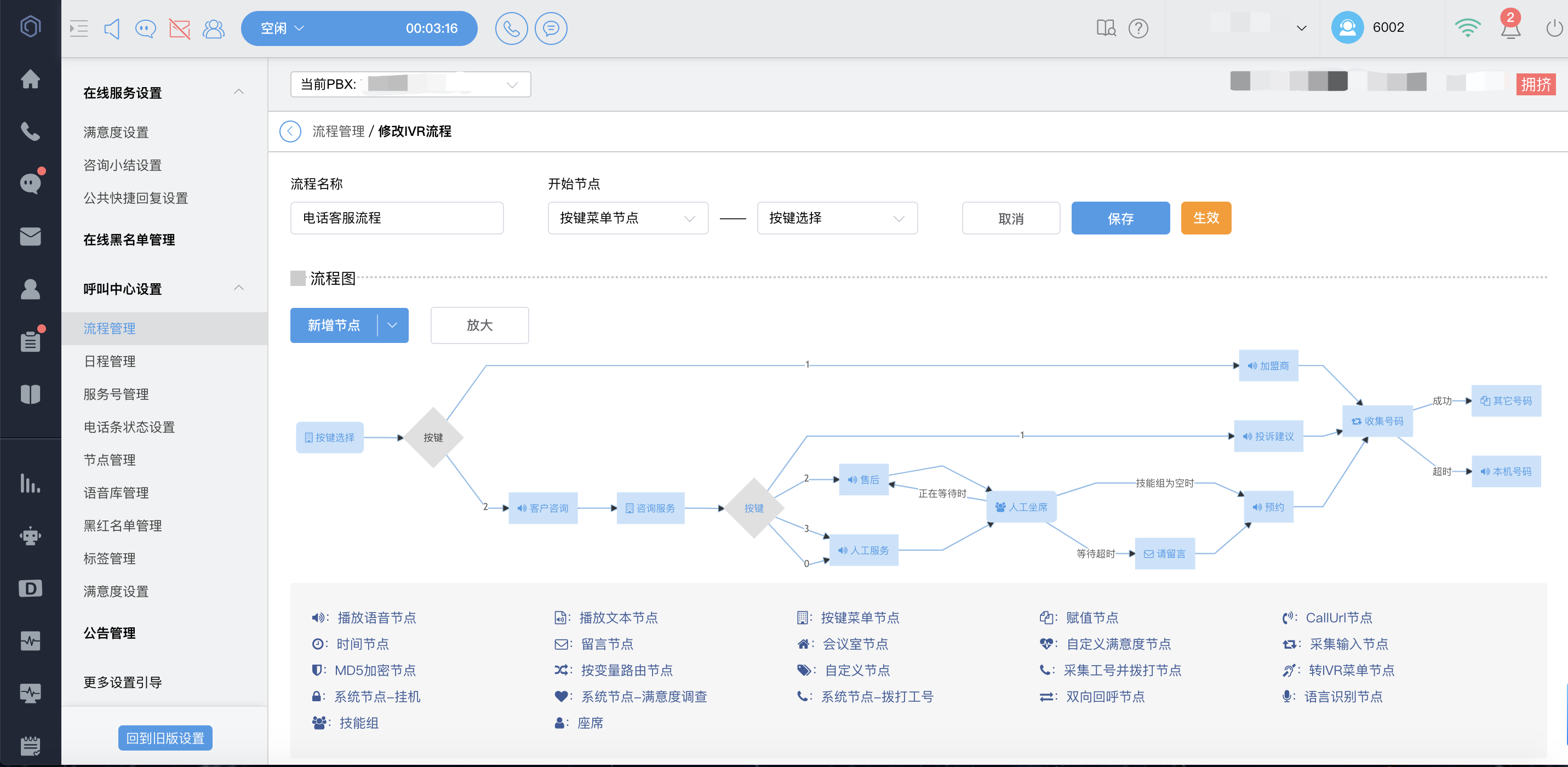Click the 人工坐席 node in the flowchart
The height and width of the screenshot is (767, 1568).
(x=1021, y=506)
